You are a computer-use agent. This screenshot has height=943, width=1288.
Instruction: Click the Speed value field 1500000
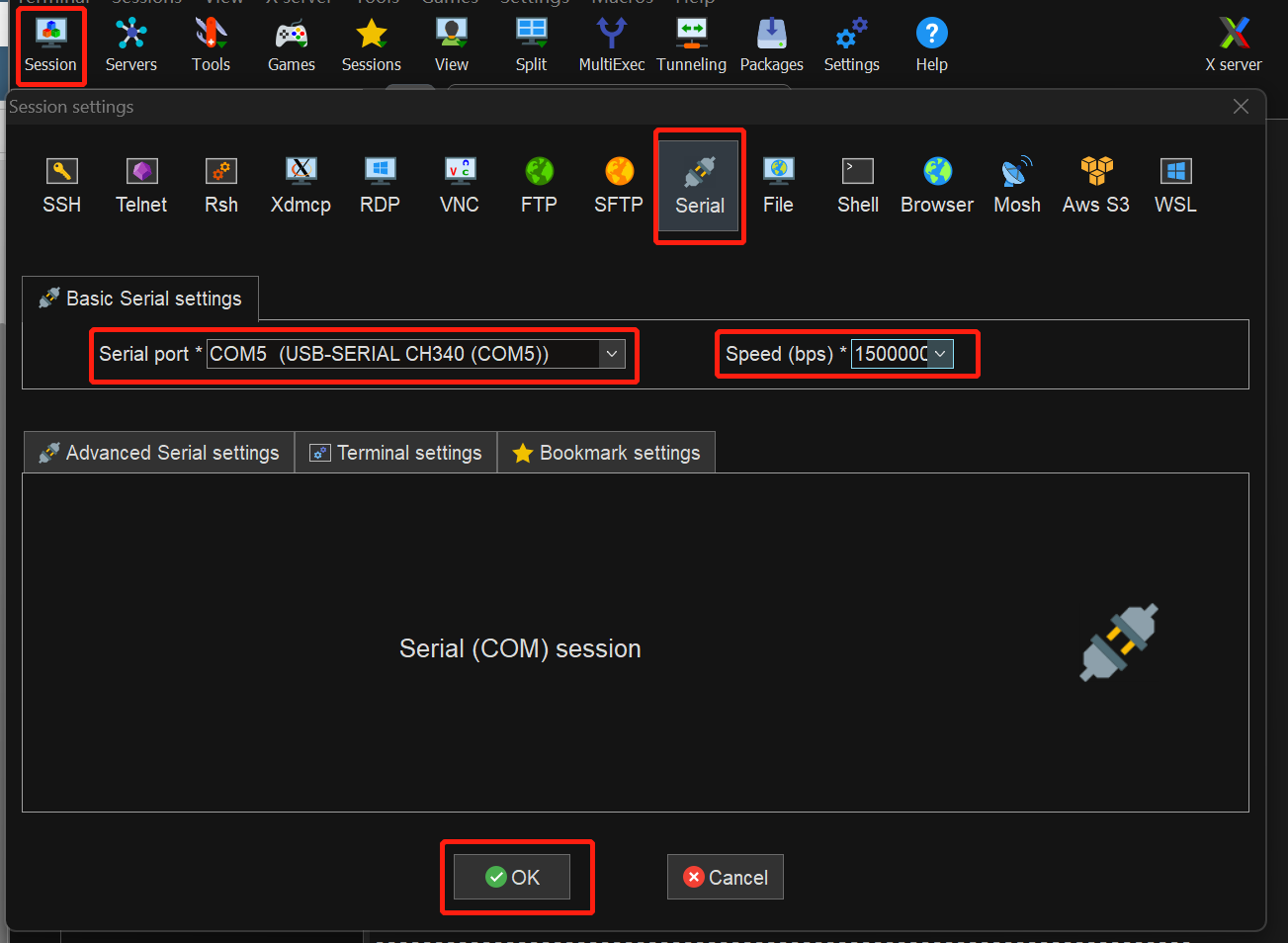tap(891, 354)
